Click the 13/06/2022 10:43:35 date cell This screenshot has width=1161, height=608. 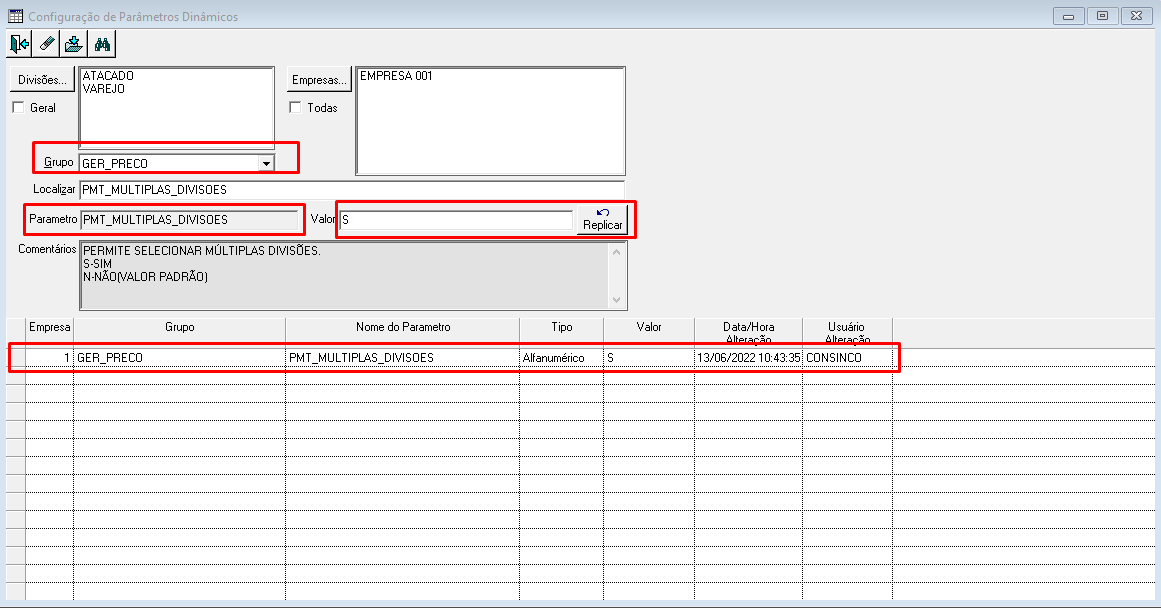pos(749,358)
